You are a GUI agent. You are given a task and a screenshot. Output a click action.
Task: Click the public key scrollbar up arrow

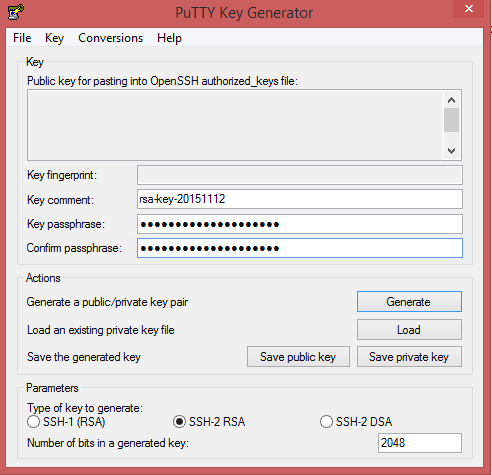pos(452,100)
